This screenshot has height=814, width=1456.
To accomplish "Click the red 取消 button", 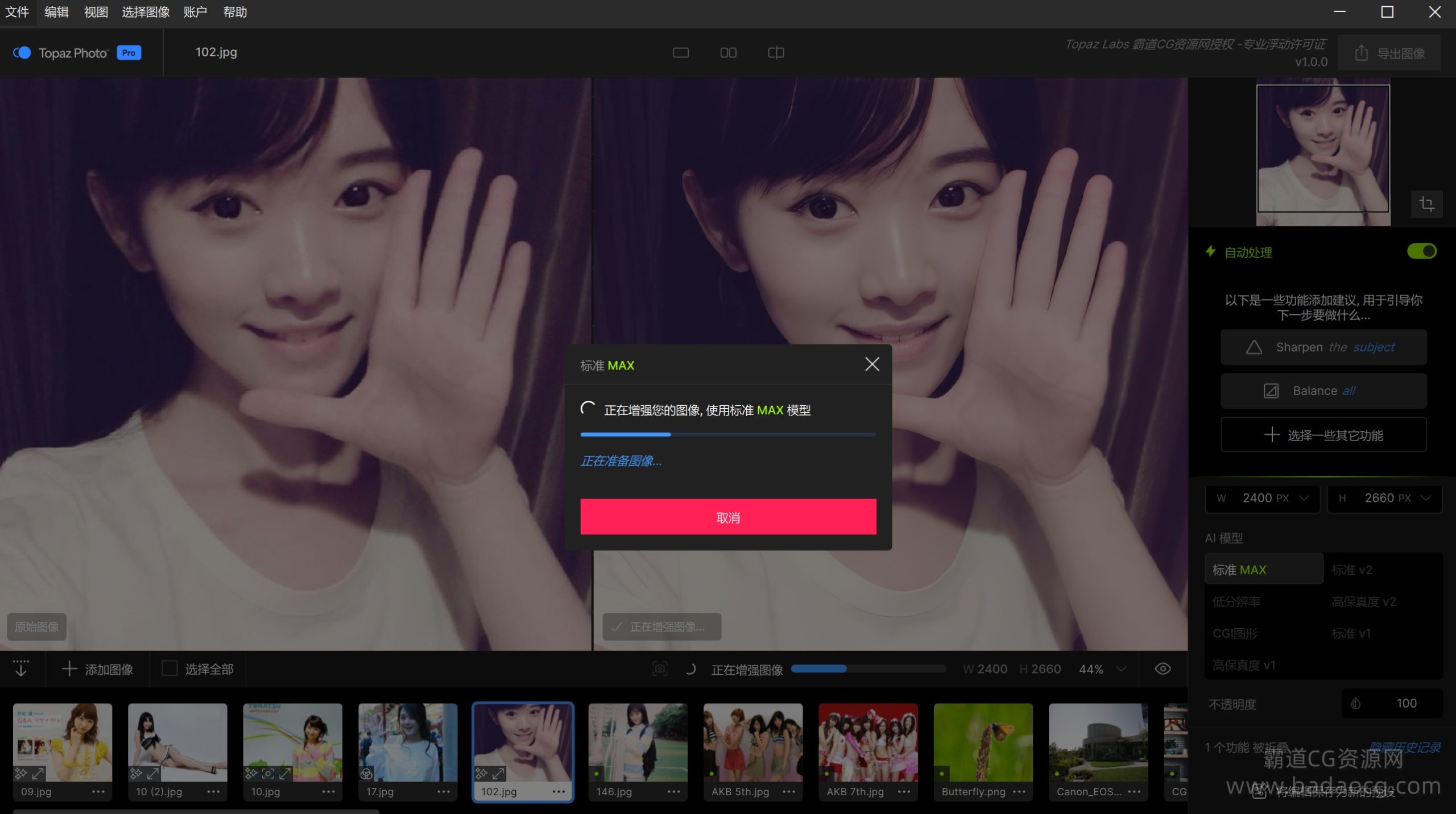I will 728,517.
